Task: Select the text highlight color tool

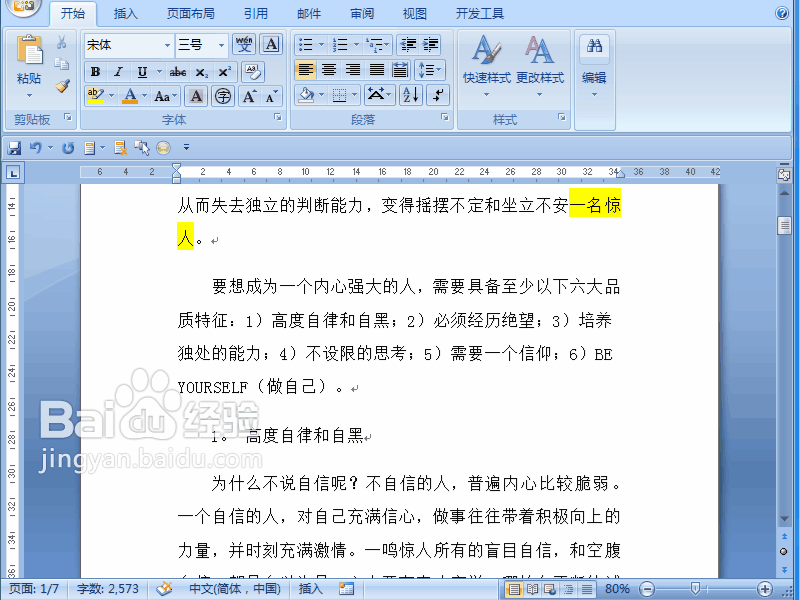Action: click(95, 95)
